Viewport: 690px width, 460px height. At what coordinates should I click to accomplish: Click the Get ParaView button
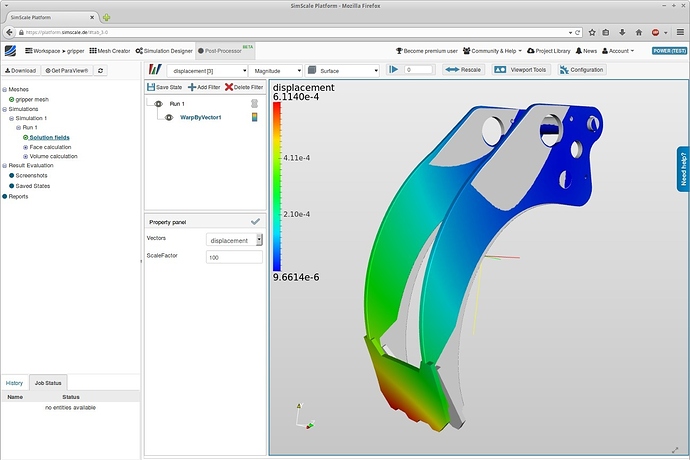pyautogui.click(x=67, y=70)
